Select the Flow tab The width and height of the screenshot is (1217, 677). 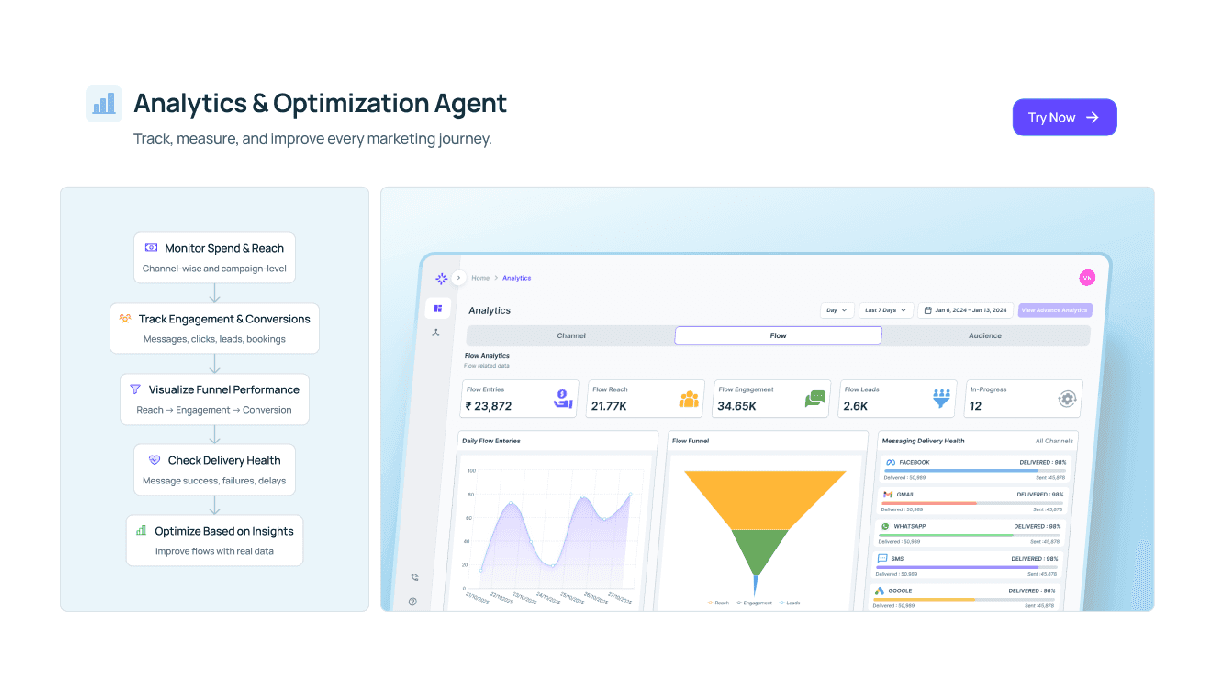[778, 336]
